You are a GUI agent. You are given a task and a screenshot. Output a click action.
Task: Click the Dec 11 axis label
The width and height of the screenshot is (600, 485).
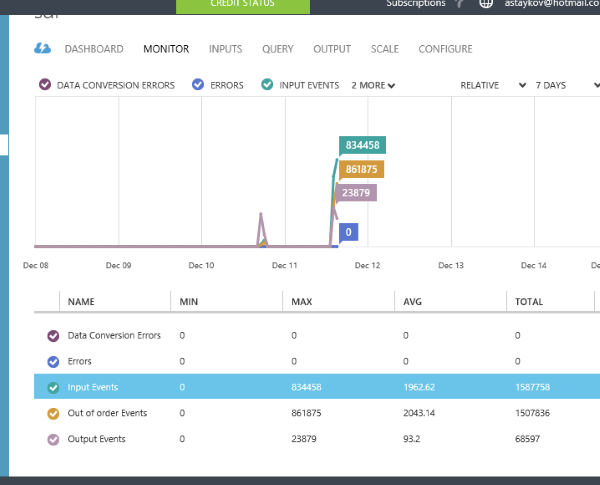click(x=284, y=265)
